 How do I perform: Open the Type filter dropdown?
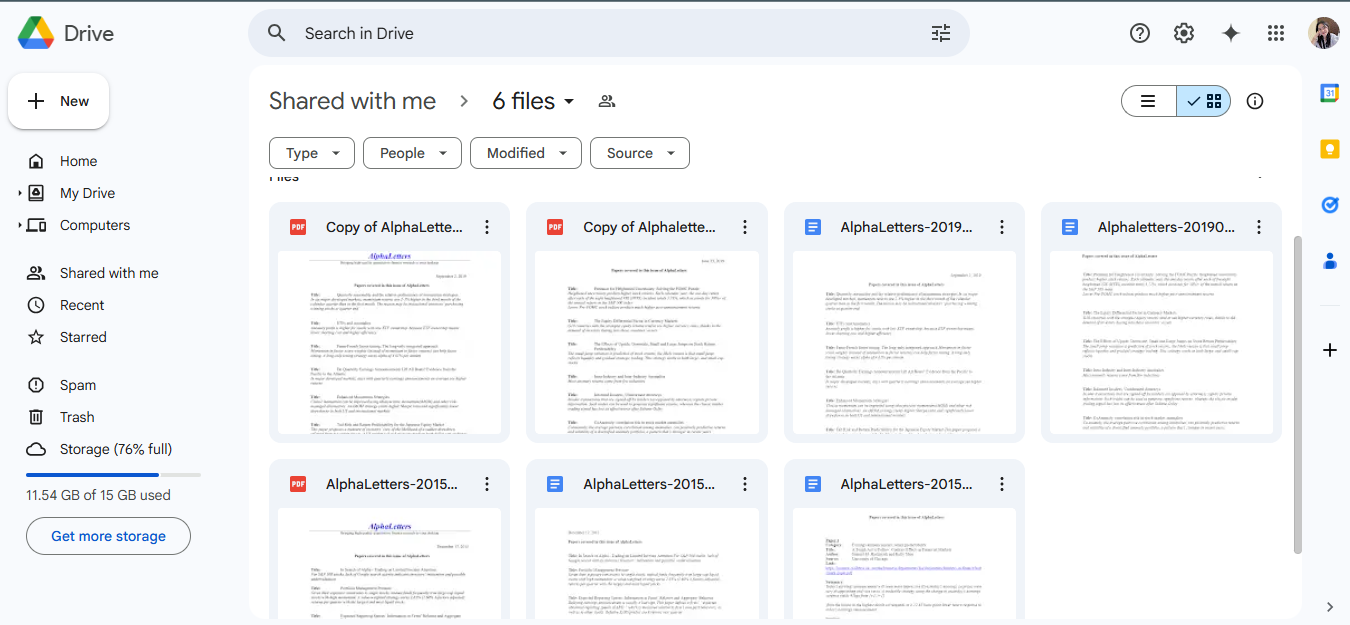click(312, 153)
